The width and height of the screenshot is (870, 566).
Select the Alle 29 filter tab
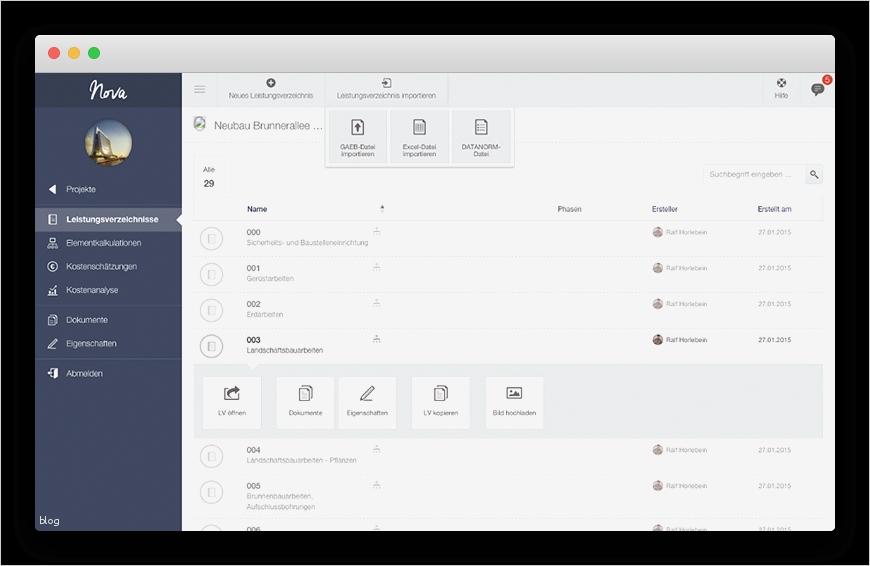(x=209, y=177)
